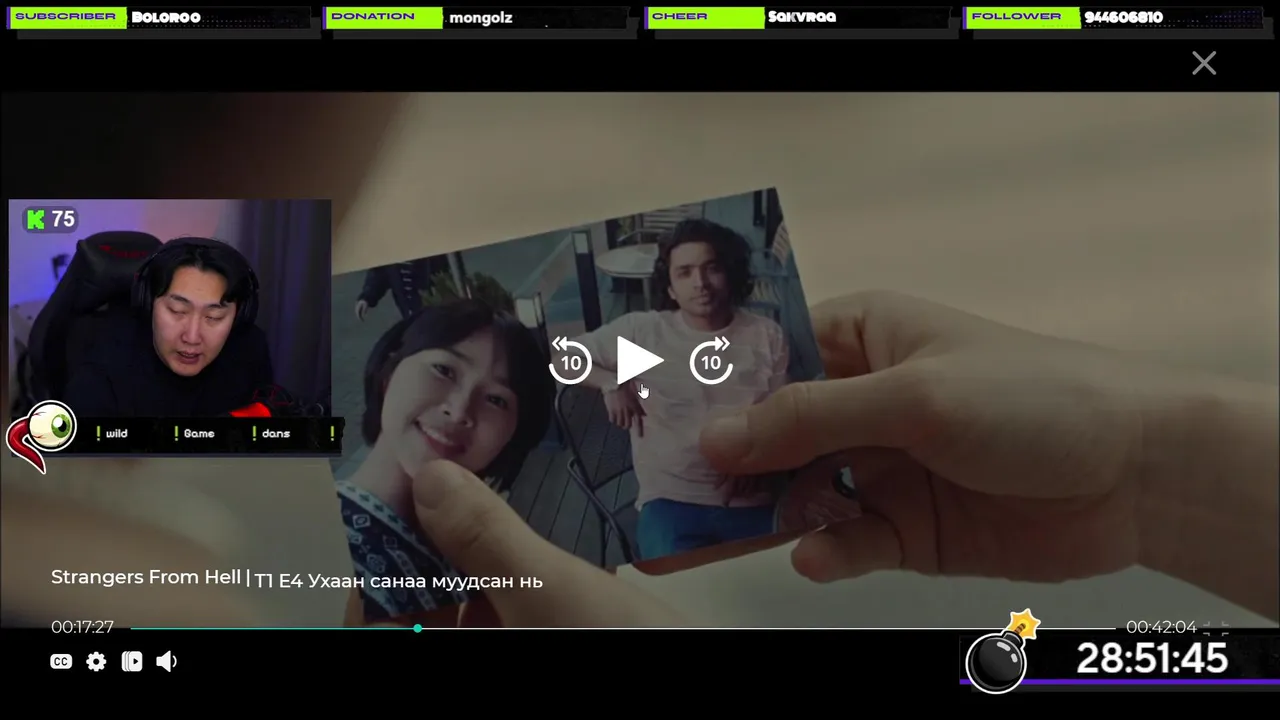Skip forward 10 seconds
Screen dimensions: 1280x720
point(711,361)
